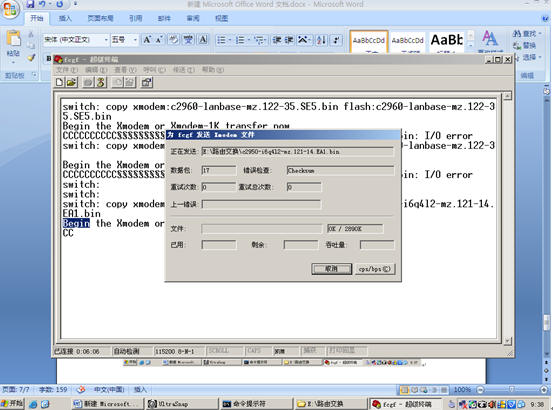The height and width of the screenshot is (410, 553).
Task: Switch to UltraSnap in the taskbar
Action: [x=182, y=404]
